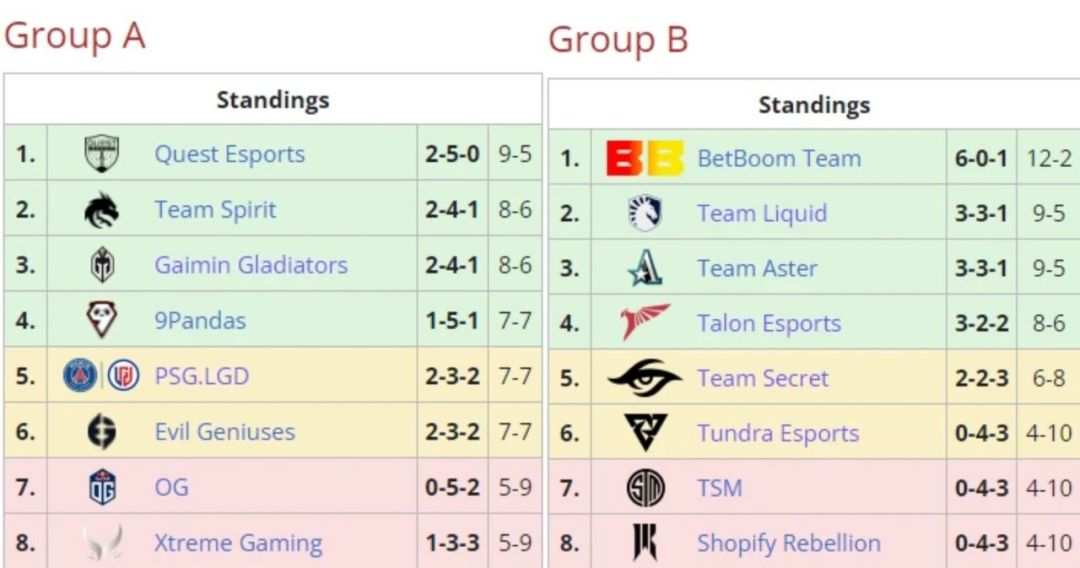
Task: Open the PSG.LGD team link
Action: coord(201,377)
